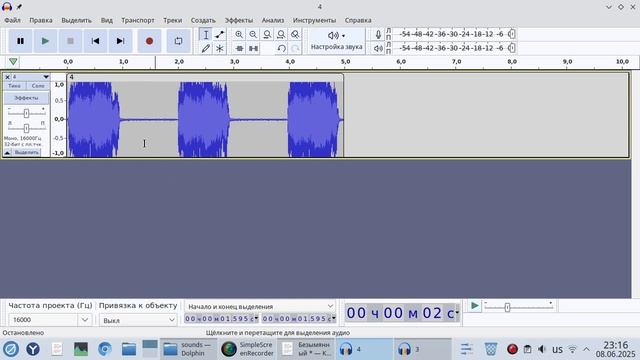Start playback with the green Play button

click(45, 41)
